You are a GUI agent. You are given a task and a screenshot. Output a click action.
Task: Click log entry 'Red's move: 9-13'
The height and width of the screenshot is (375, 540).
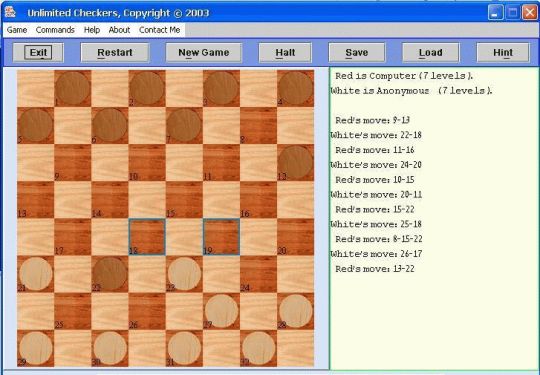click(x=373, y=120)
